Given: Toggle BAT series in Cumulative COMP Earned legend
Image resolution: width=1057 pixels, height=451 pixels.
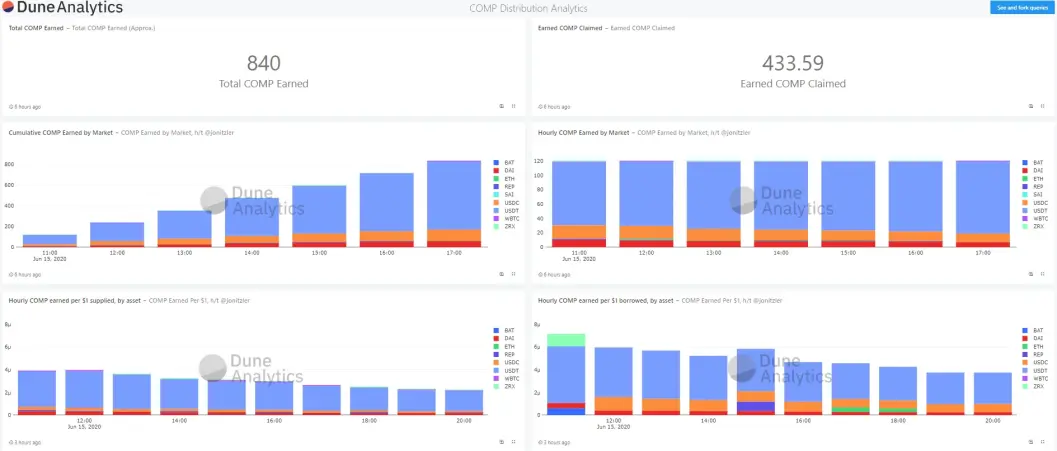Looking at the screenshot, I should pos(504,162).
